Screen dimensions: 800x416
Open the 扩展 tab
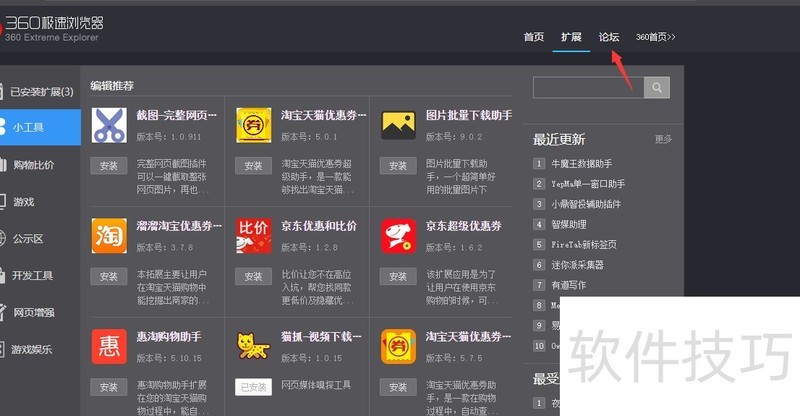pos(571,37)
